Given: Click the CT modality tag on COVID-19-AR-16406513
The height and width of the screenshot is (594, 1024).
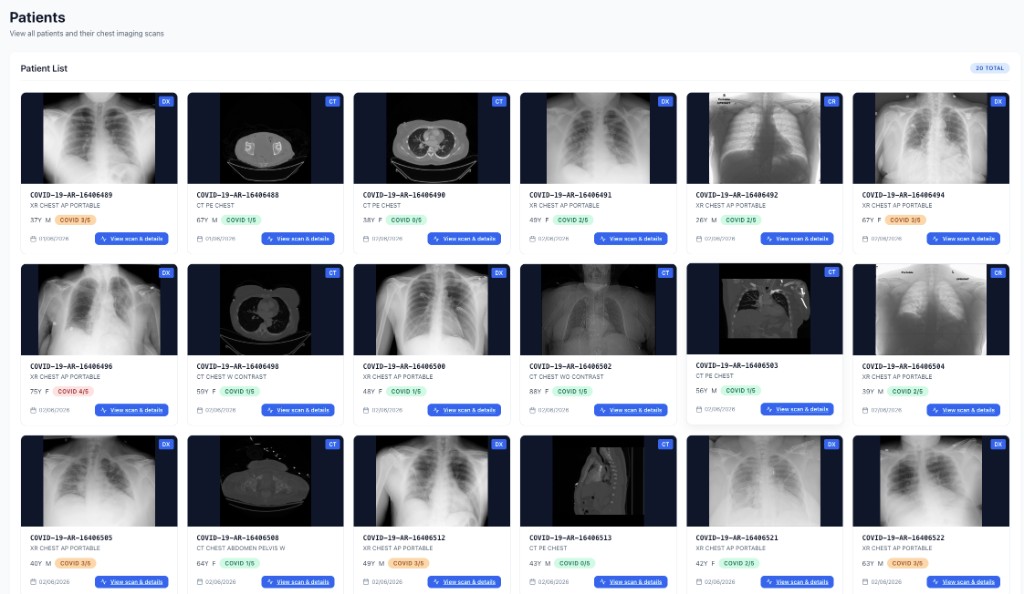Looking at the screenshot, I should tap(665, 445).
